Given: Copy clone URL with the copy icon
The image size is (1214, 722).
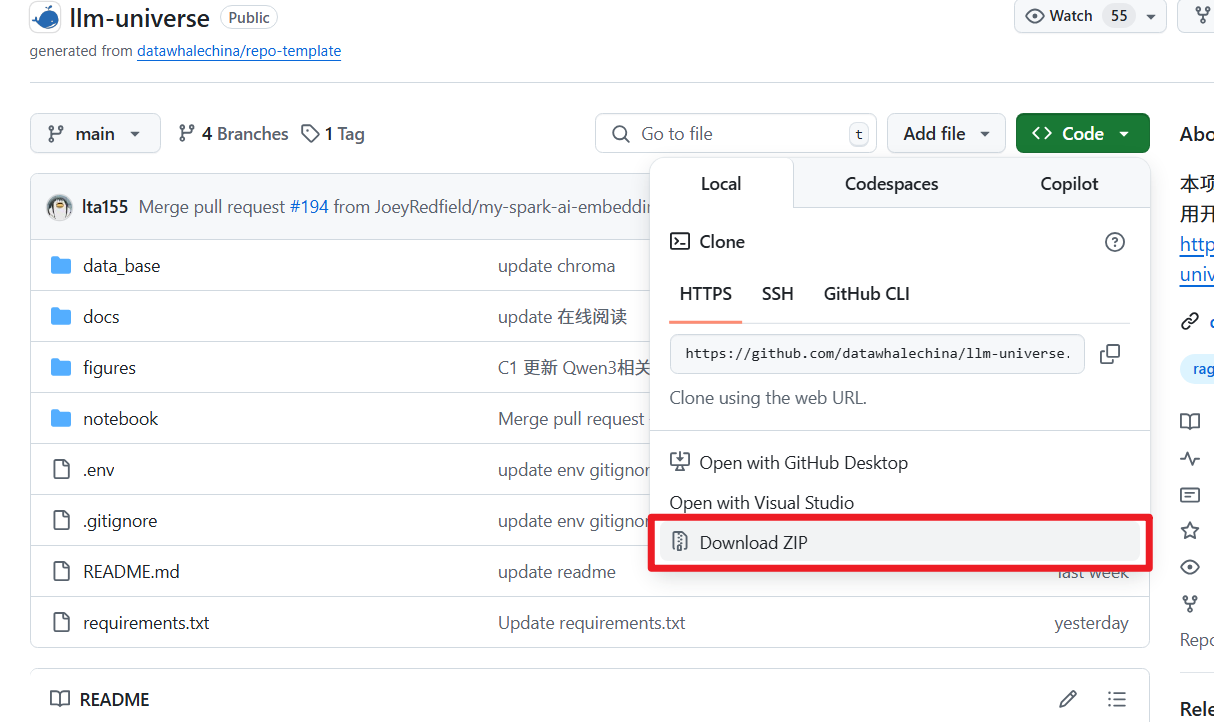Looking at the screenshot, I should [x=1110, y=353].
